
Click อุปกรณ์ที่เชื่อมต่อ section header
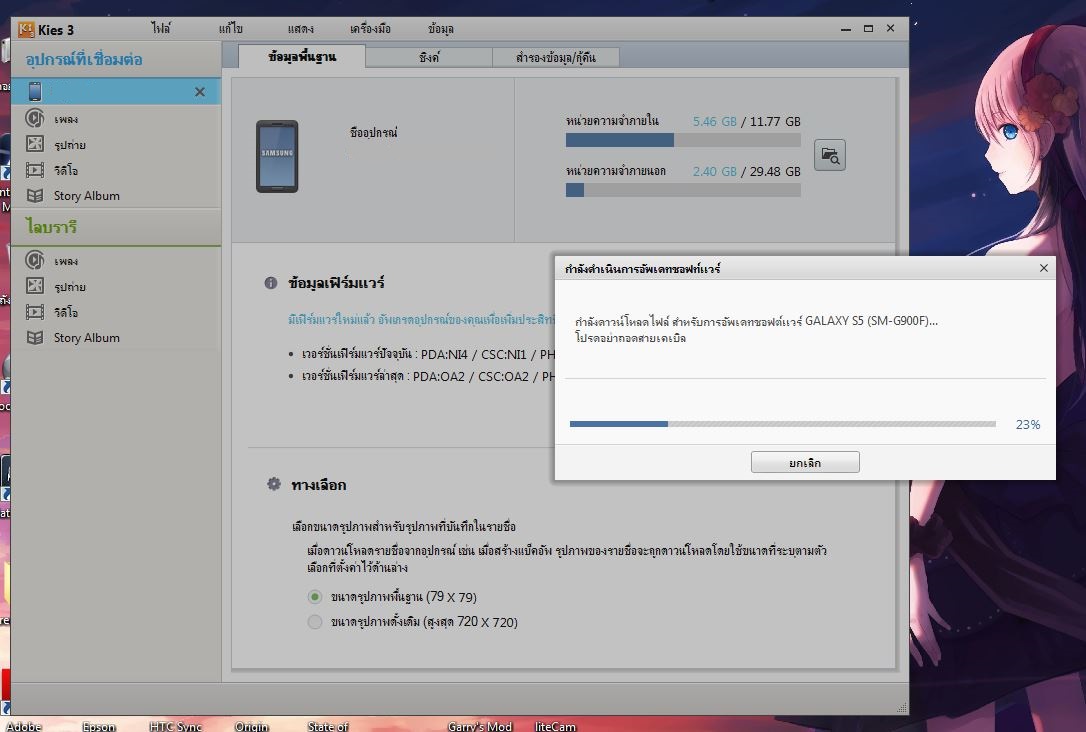click(x=84, y=60)
